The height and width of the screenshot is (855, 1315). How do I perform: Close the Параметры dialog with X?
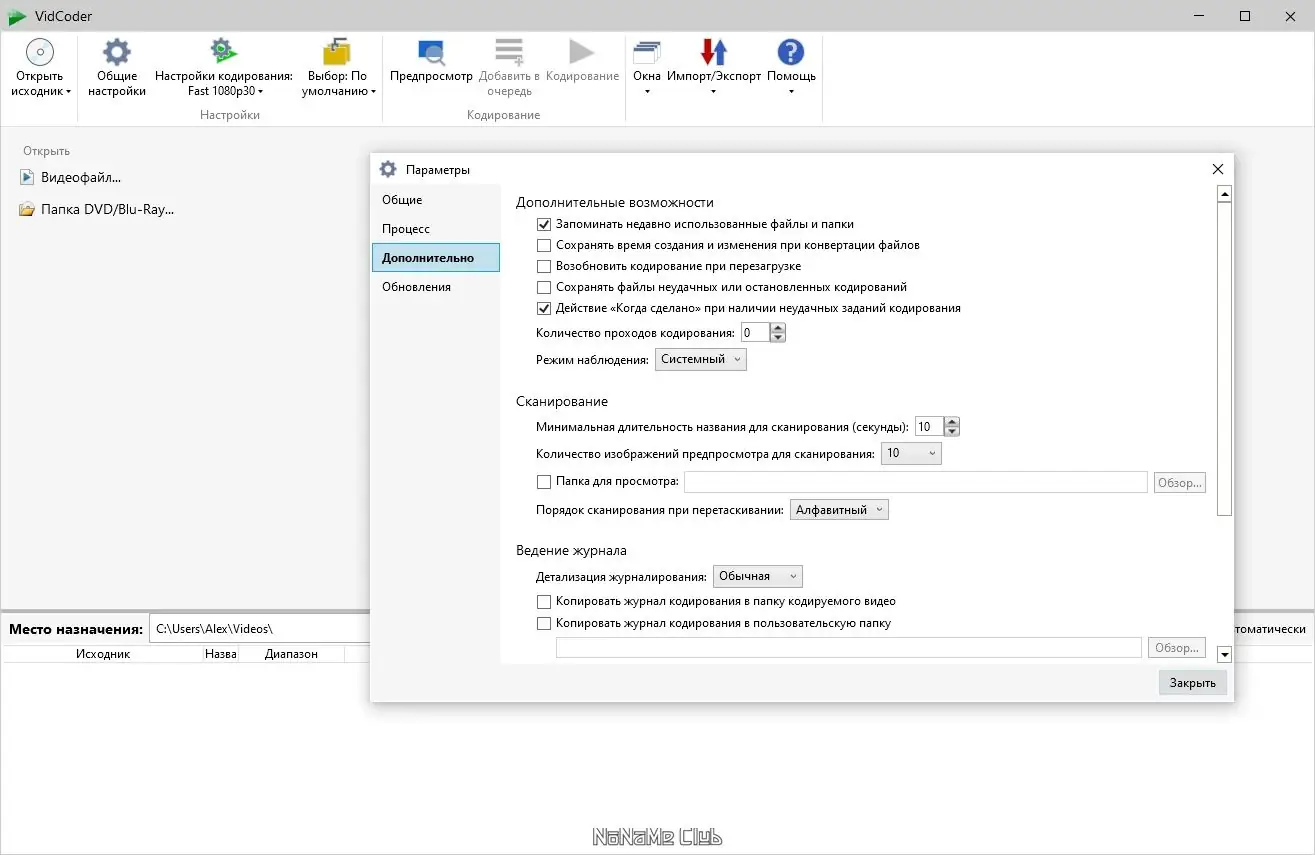coord(1217,169)
